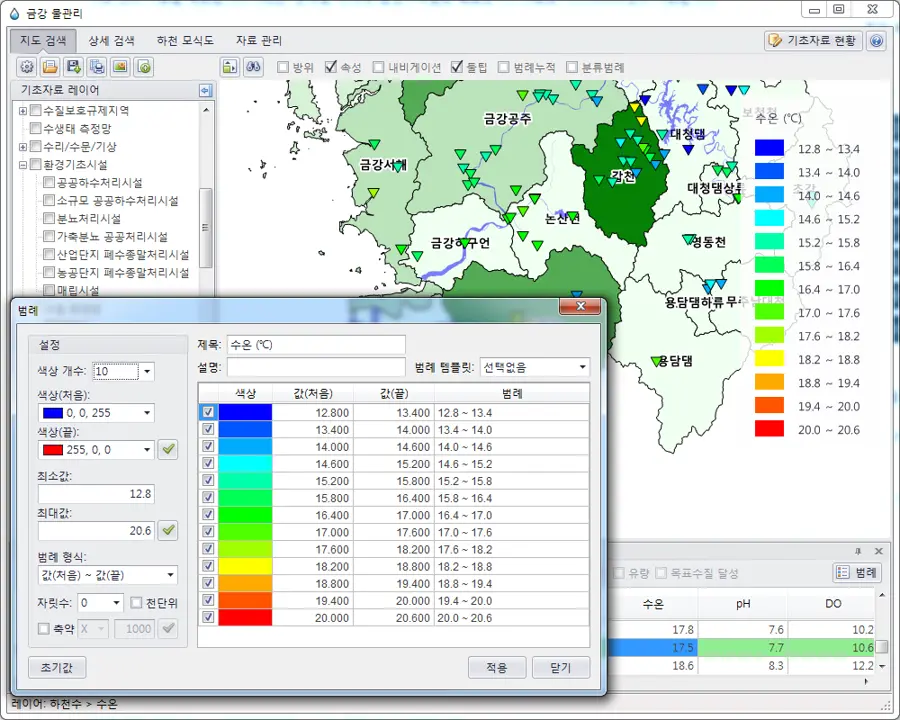Enable the 분류범례 checkbox
900x720 pixels.
point(572,67)
